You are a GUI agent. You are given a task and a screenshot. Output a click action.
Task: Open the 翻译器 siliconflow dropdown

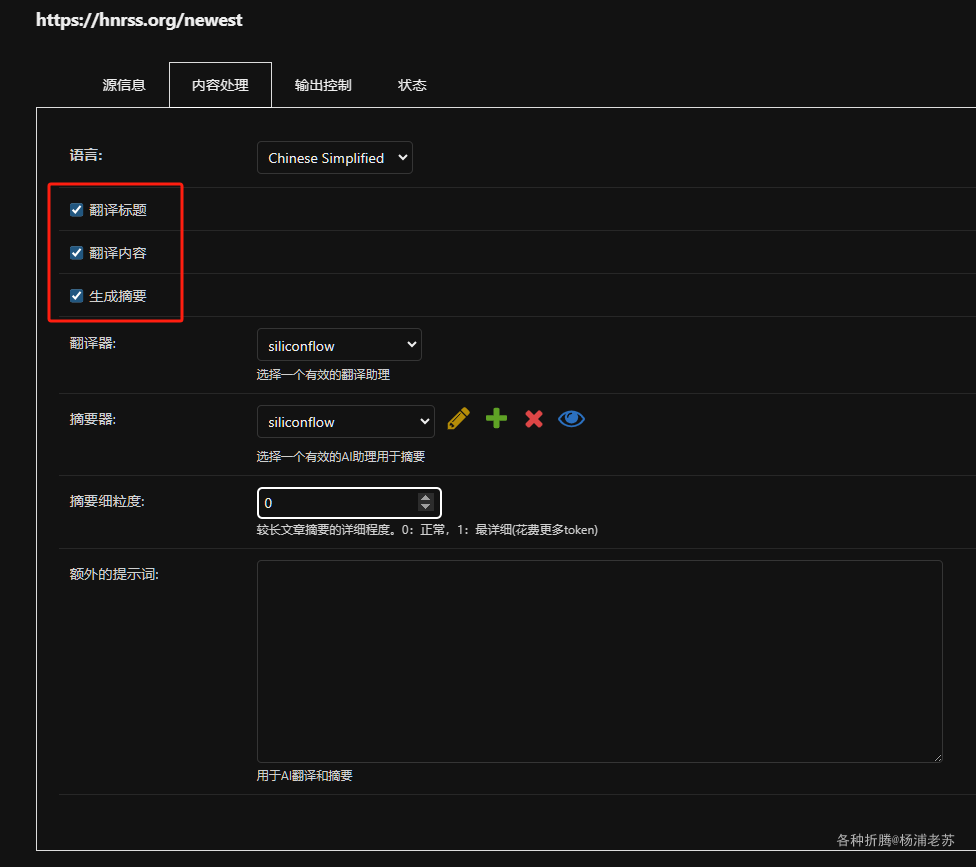pos(339,345)
